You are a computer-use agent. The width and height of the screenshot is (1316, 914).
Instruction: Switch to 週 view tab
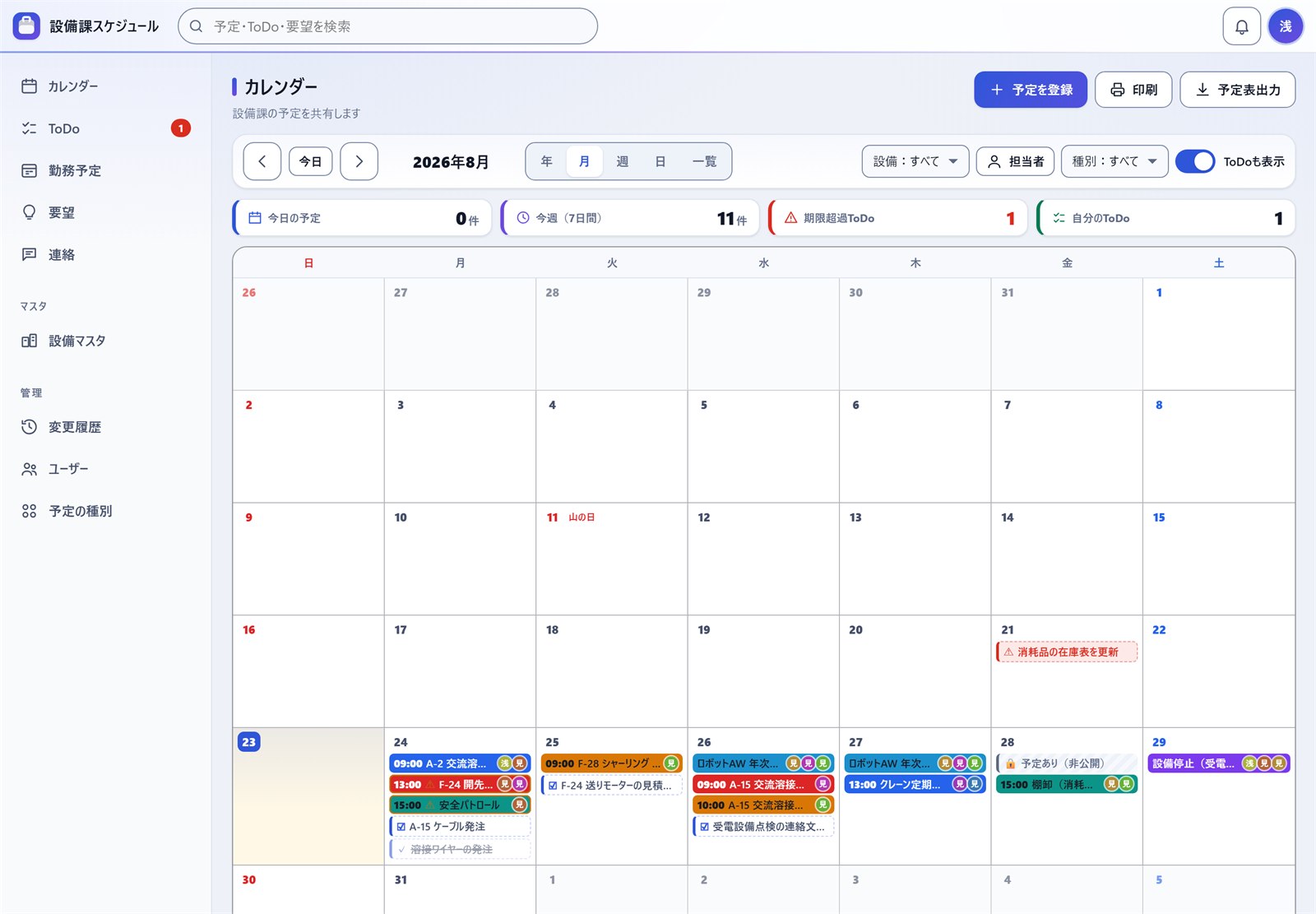point(623,161)
